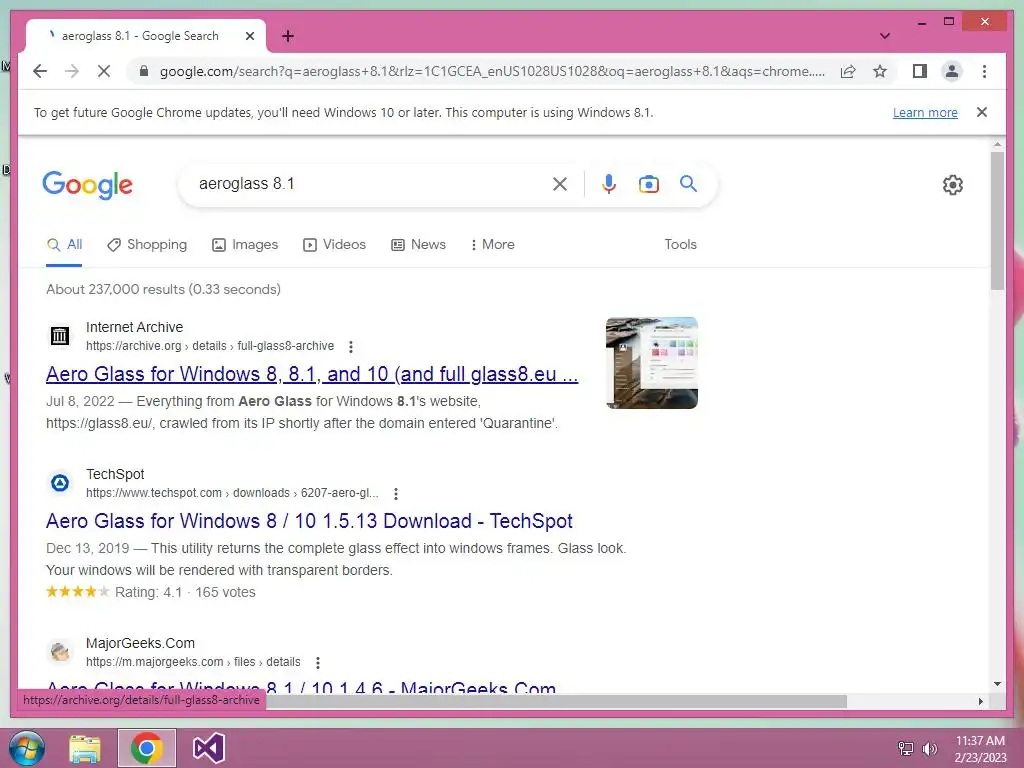The width and height of the screenshot is (1024, 768).
Task: Switch to Images results tab
Action: [245, 245]
